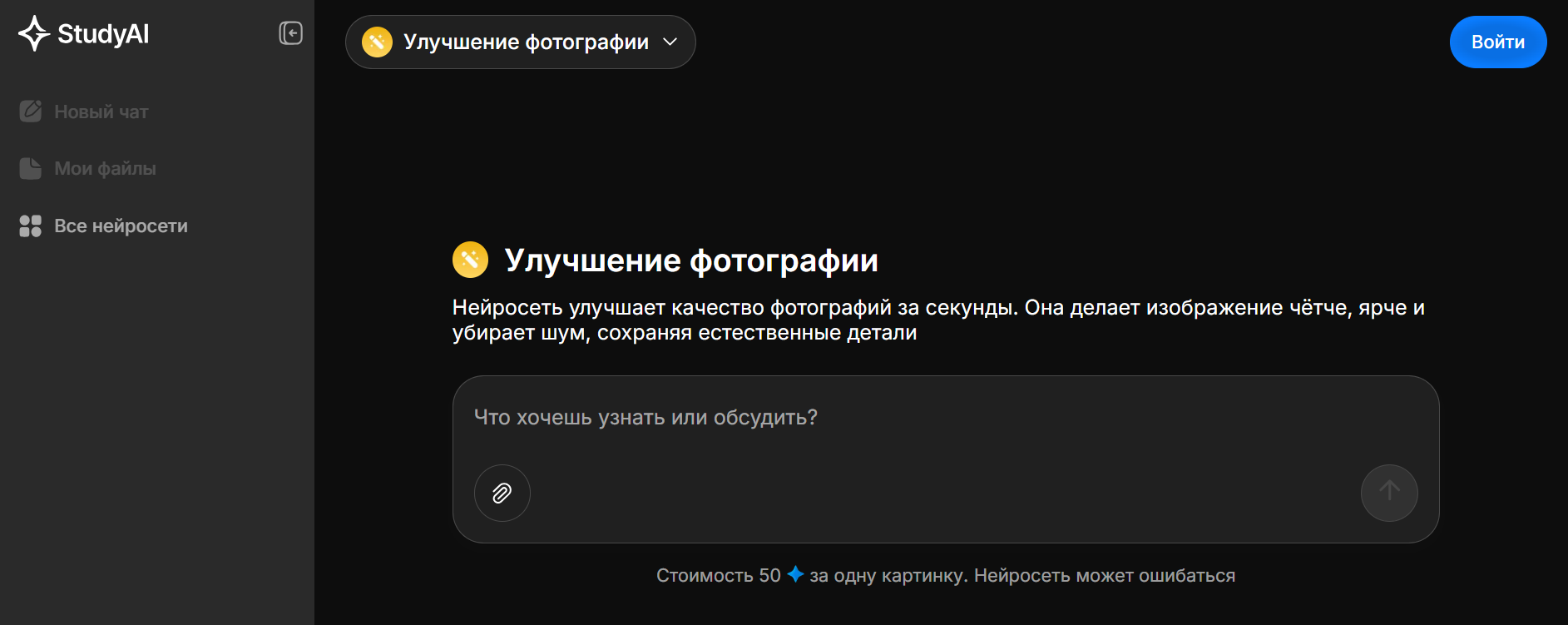Image resolution: width=1568 pixels, height=625 pixels.
Task: Click the blue credit star in the cost note
Action: click(x=795, y=574)
